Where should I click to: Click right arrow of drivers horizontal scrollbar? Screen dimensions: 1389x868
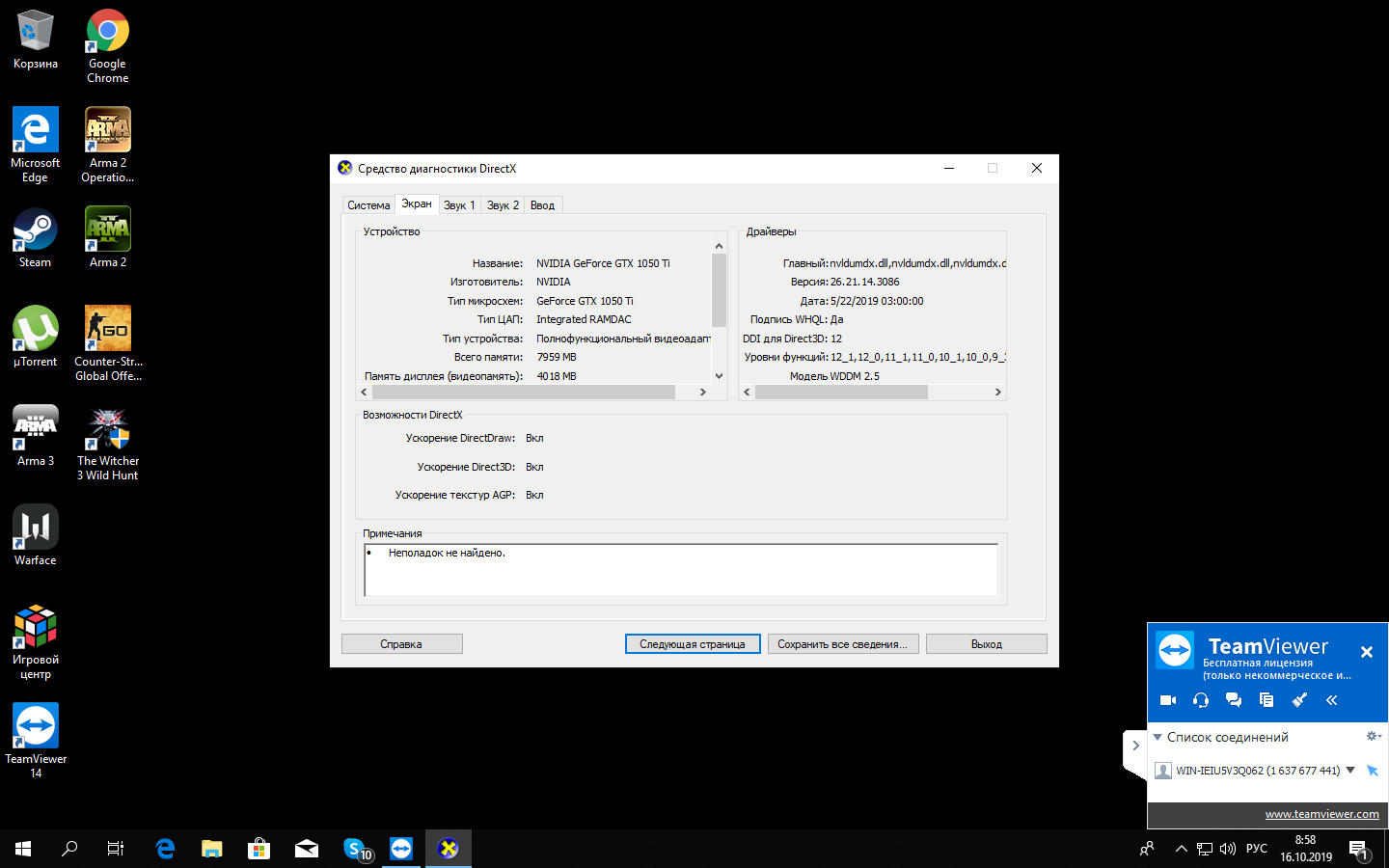(997, 393)
